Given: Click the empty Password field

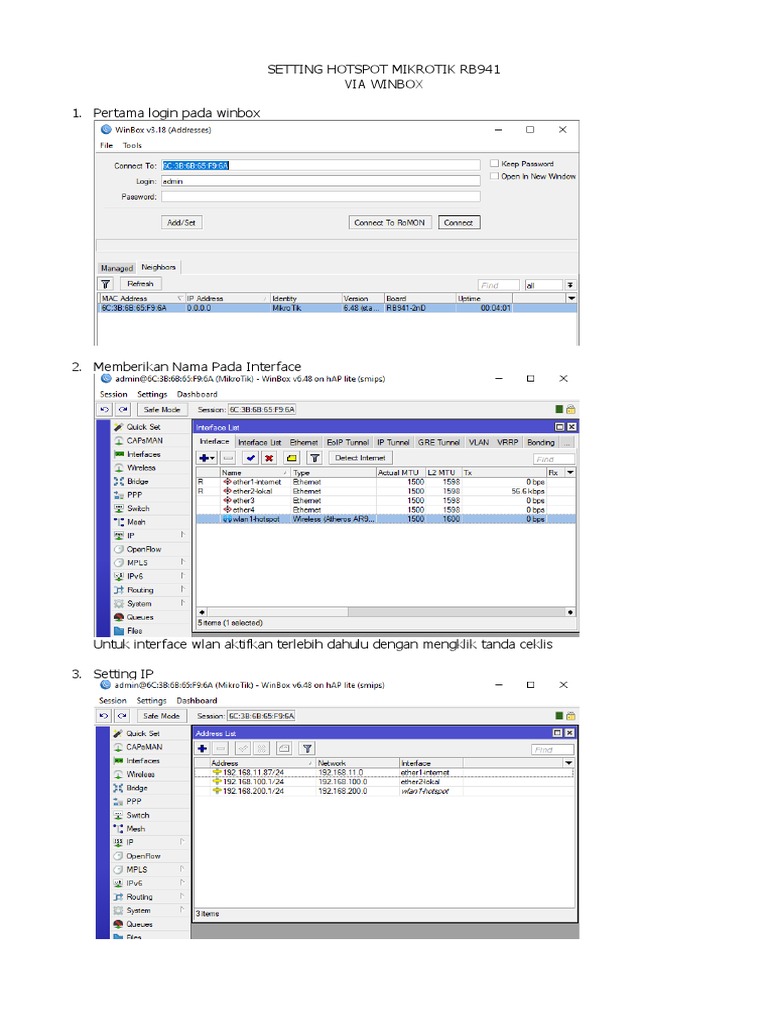Looking at the screenshot, I should click(321, 196).
